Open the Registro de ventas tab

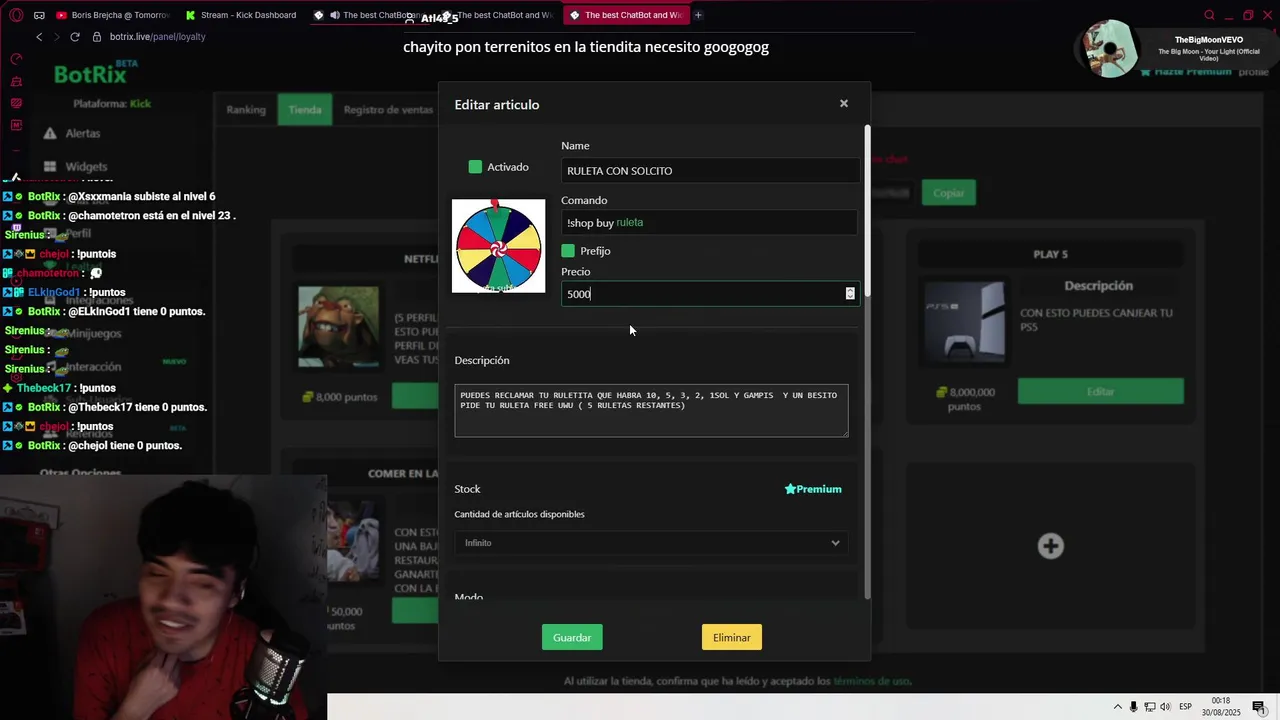(388, 110)
